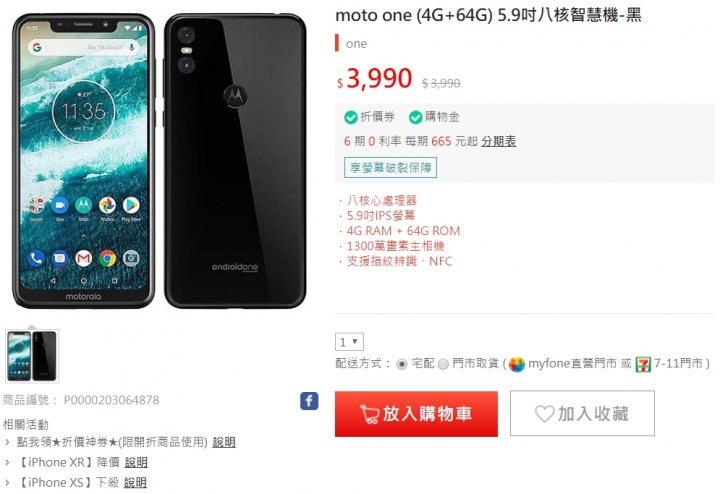Add item with 放入購物車 button

coord(416,414)
